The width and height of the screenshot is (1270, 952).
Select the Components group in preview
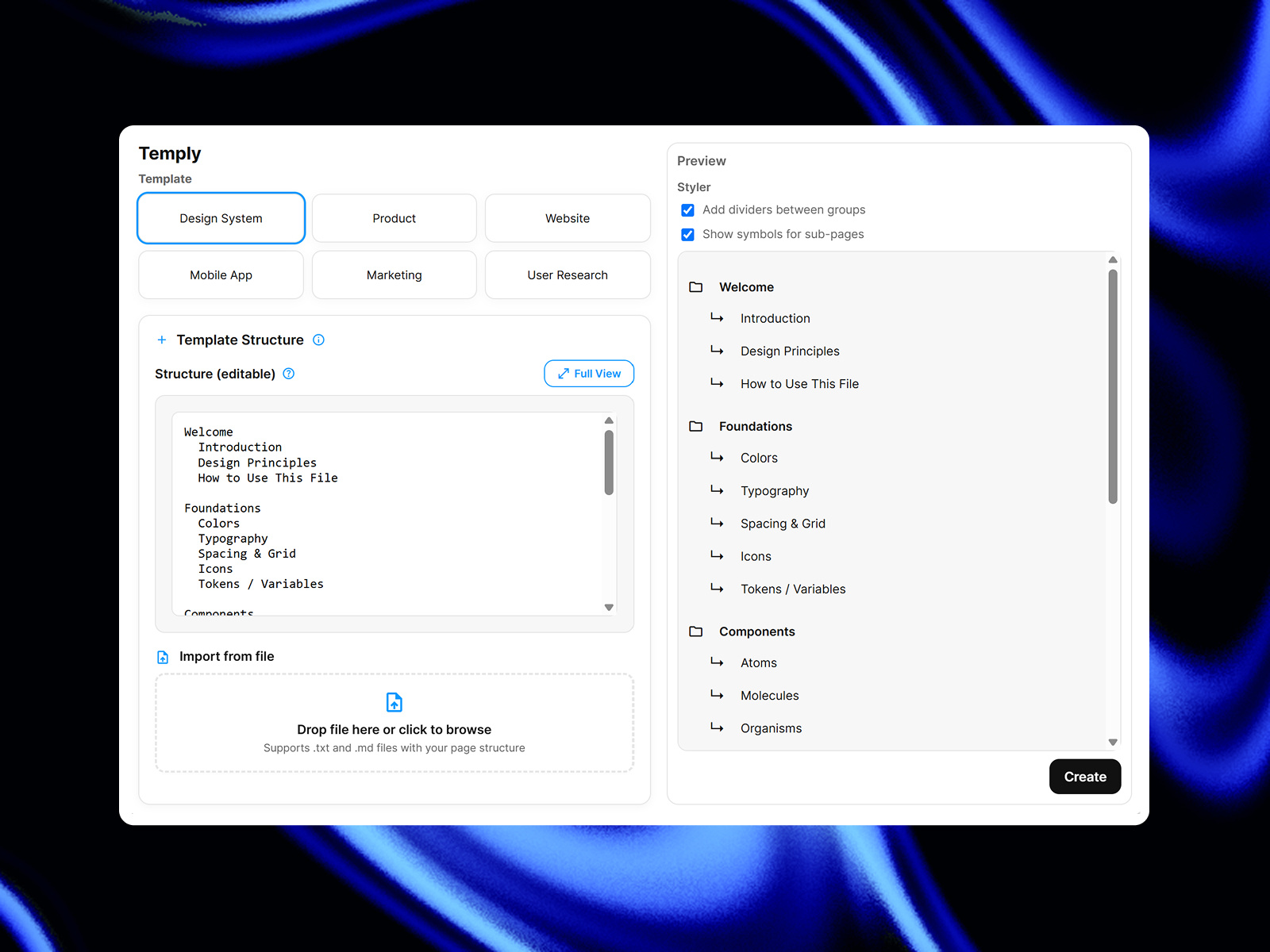point(757,631)
